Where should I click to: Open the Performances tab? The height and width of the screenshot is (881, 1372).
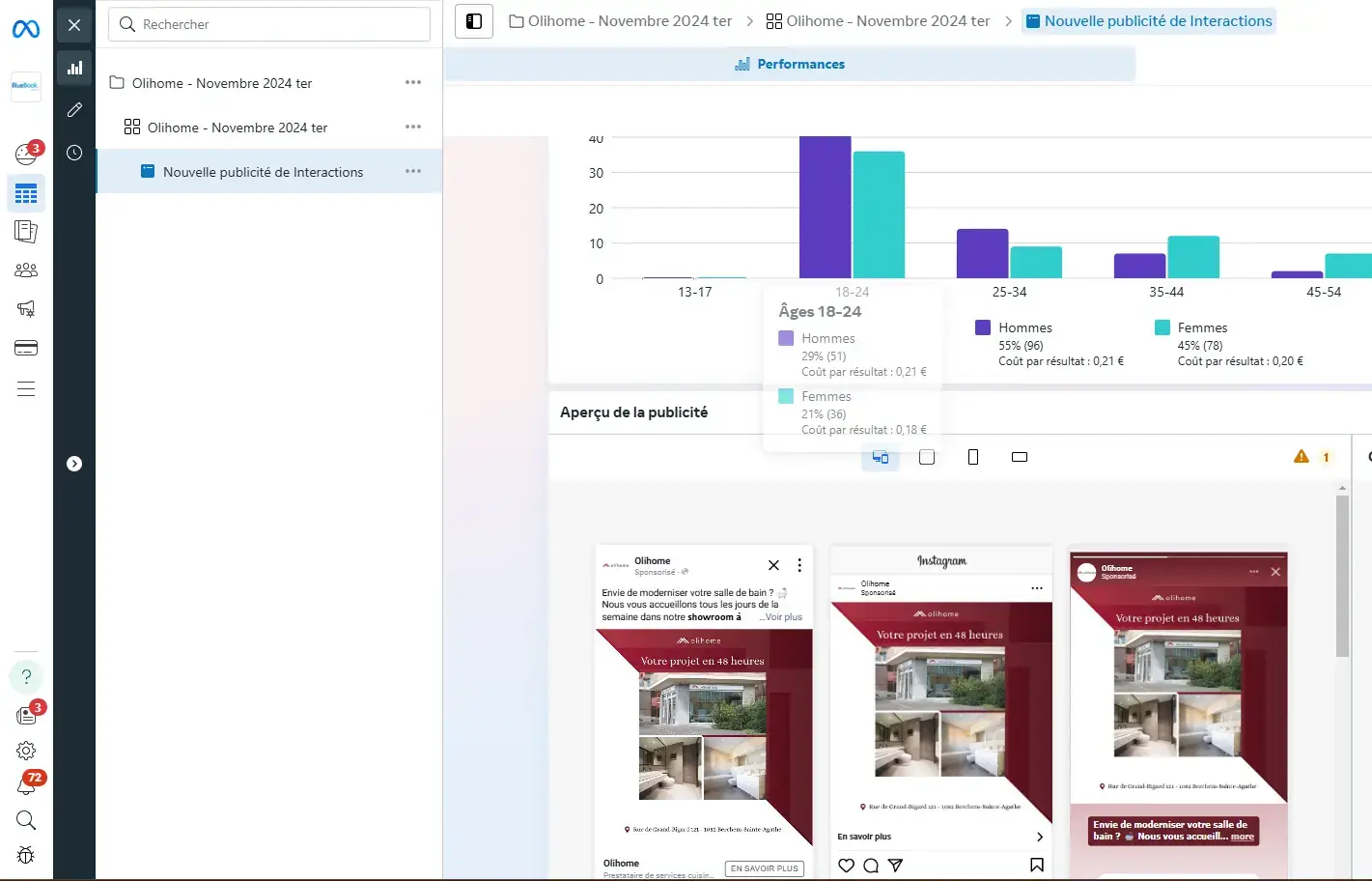coord(790,64)
